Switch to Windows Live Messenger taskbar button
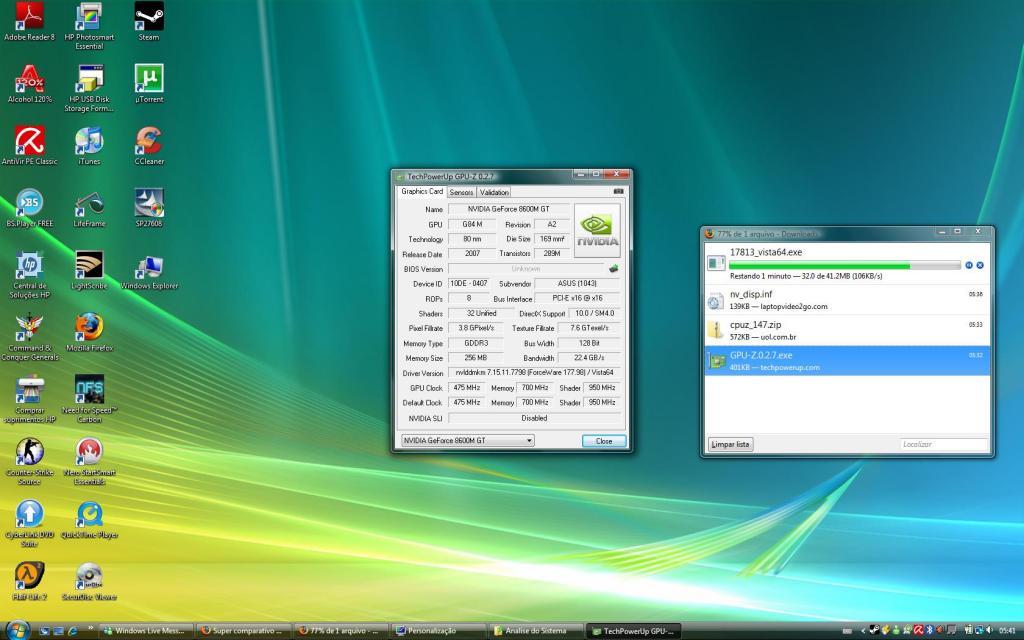Viewport: 1024px width, 640px height. [x=146, y=631]
